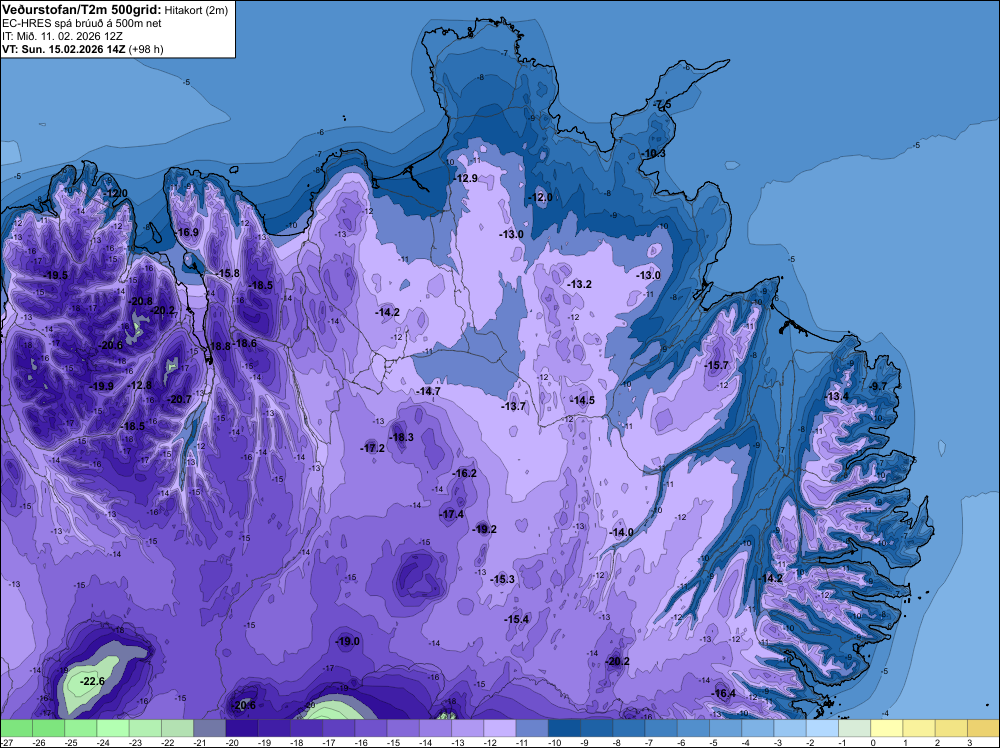Select the legend swatch labeled -4

click(758, 728)
